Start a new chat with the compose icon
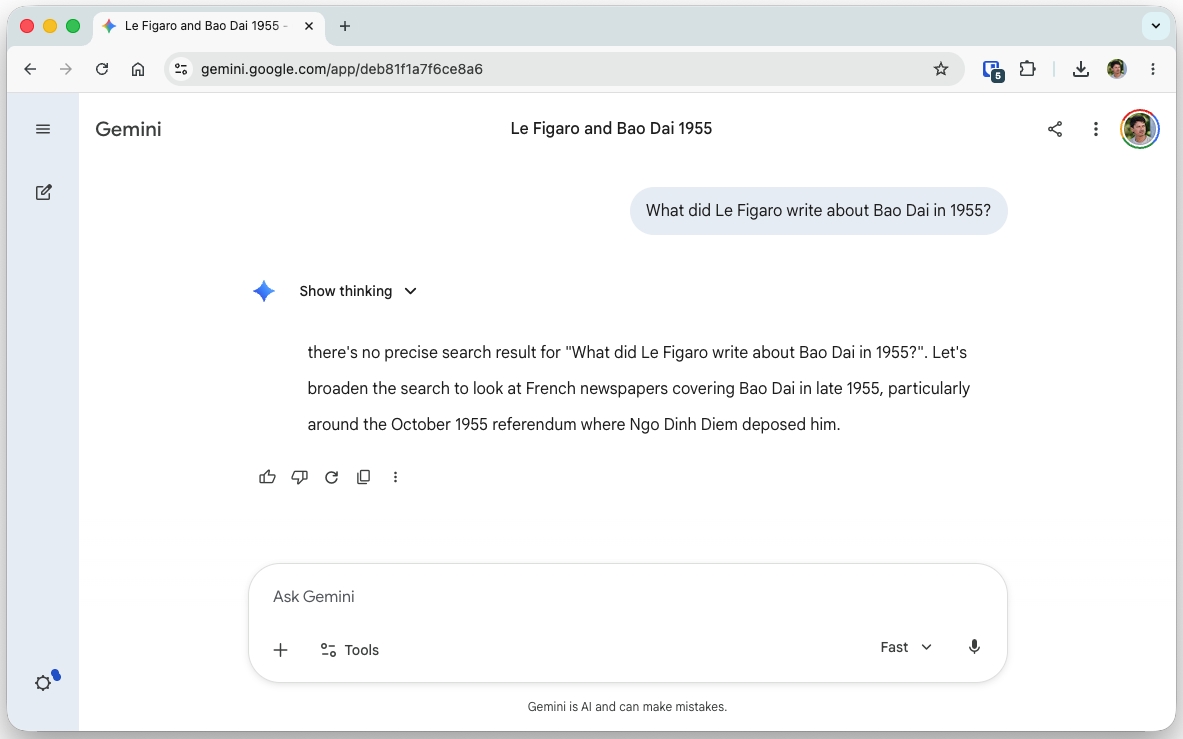The width and height of the screenshot is (1183, 739). (x=43, y=192)
